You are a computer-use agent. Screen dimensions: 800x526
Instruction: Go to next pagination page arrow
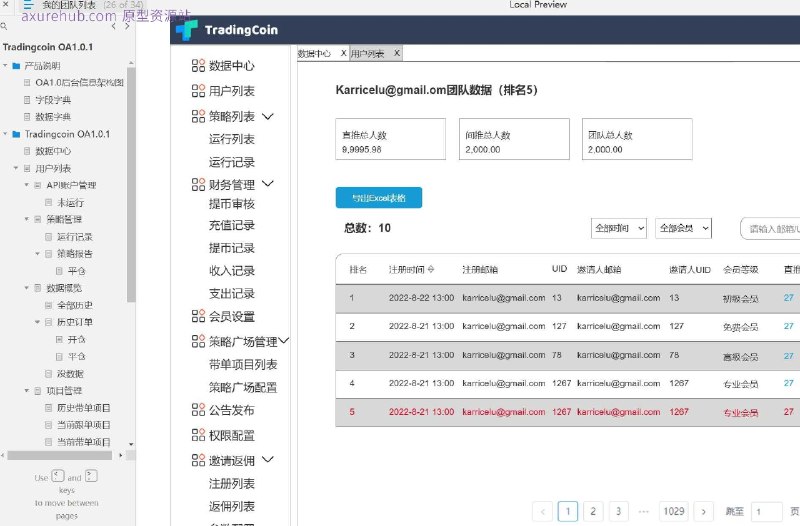point(704,511)
